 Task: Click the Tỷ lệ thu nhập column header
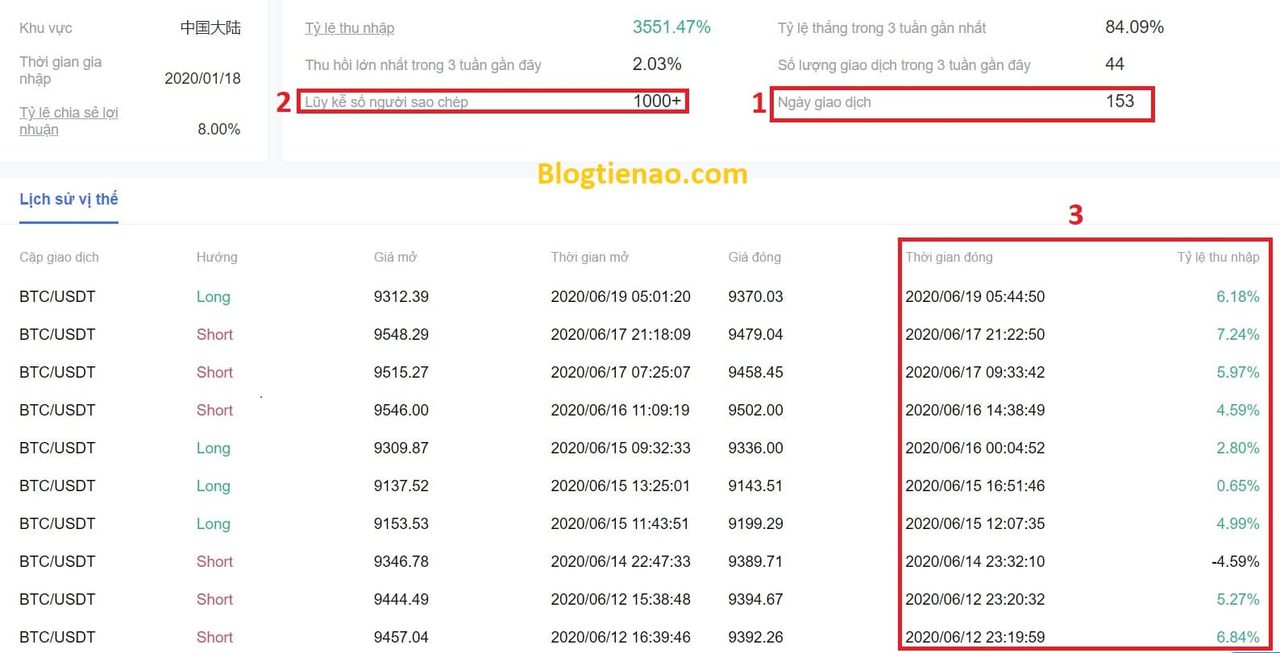pos(1218,257)
